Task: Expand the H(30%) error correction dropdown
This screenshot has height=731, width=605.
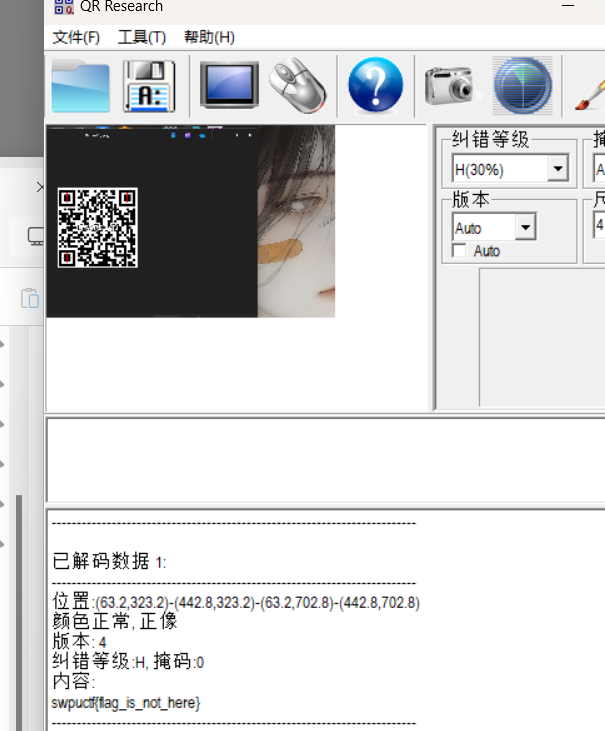Action: [558, 169]
